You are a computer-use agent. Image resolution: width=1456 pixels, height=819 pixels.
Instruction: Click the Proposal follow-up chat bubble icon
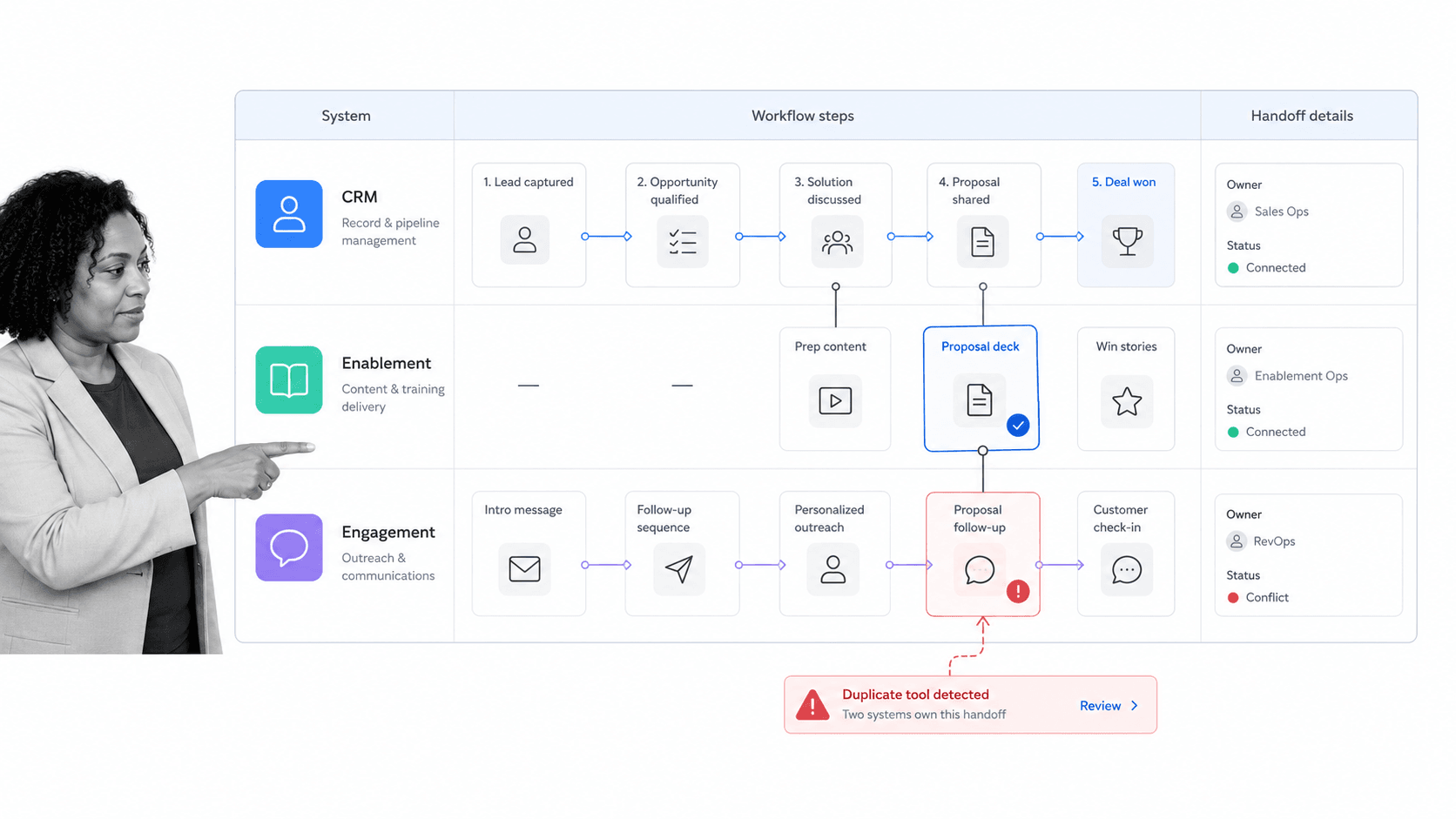(980, 569)
